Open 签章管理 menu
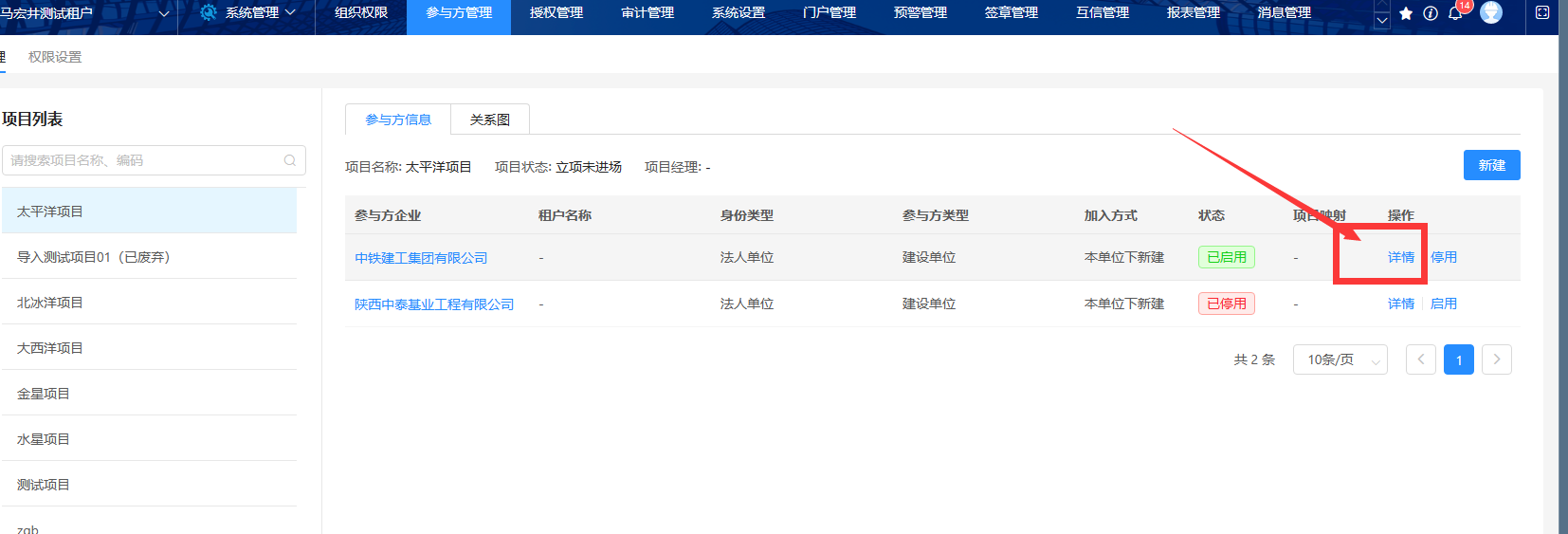Screen dimensions: 1568x534 [1012, 12]
